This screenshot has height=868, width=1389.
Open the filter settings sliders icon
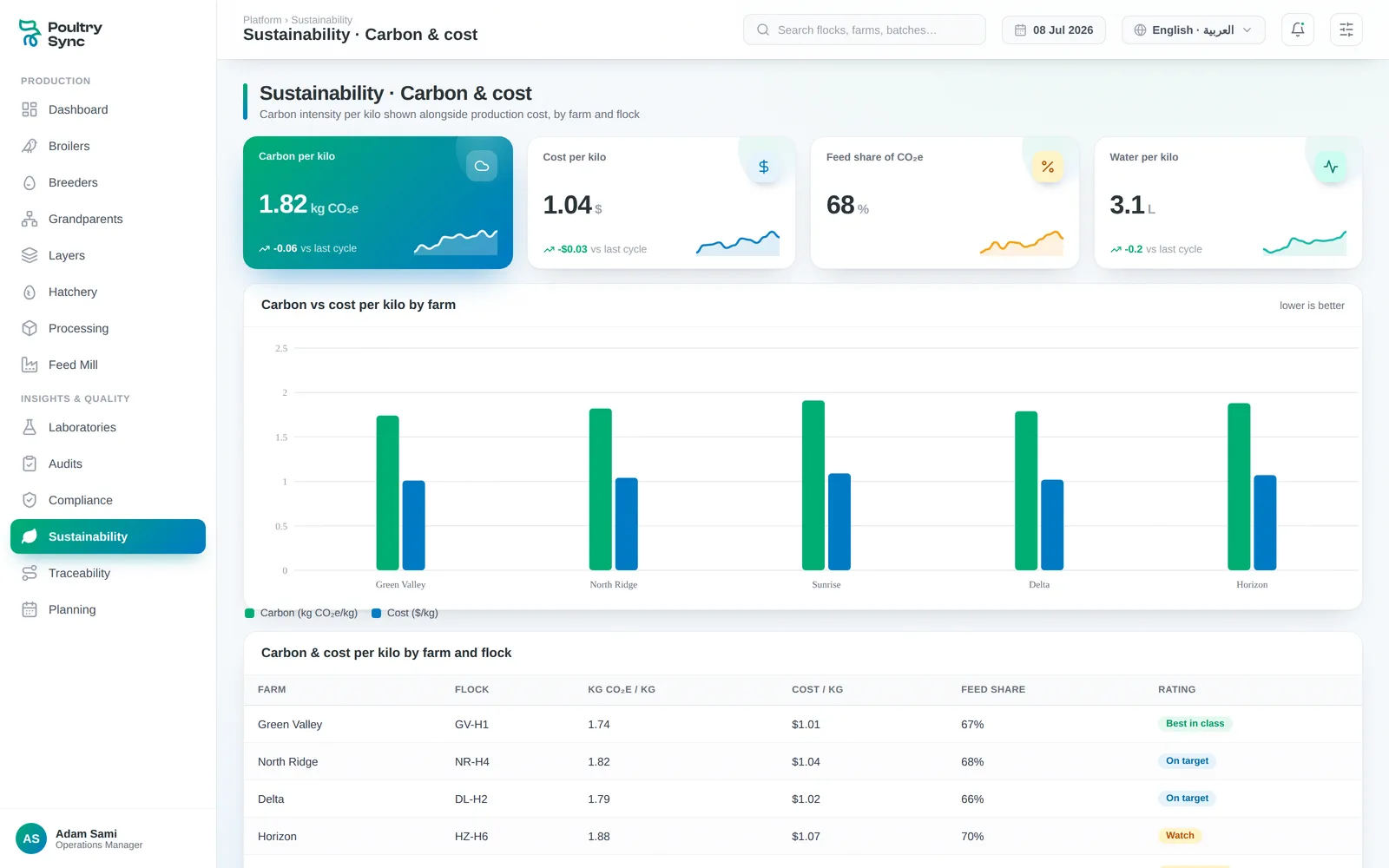click(x=1346, y=30)
